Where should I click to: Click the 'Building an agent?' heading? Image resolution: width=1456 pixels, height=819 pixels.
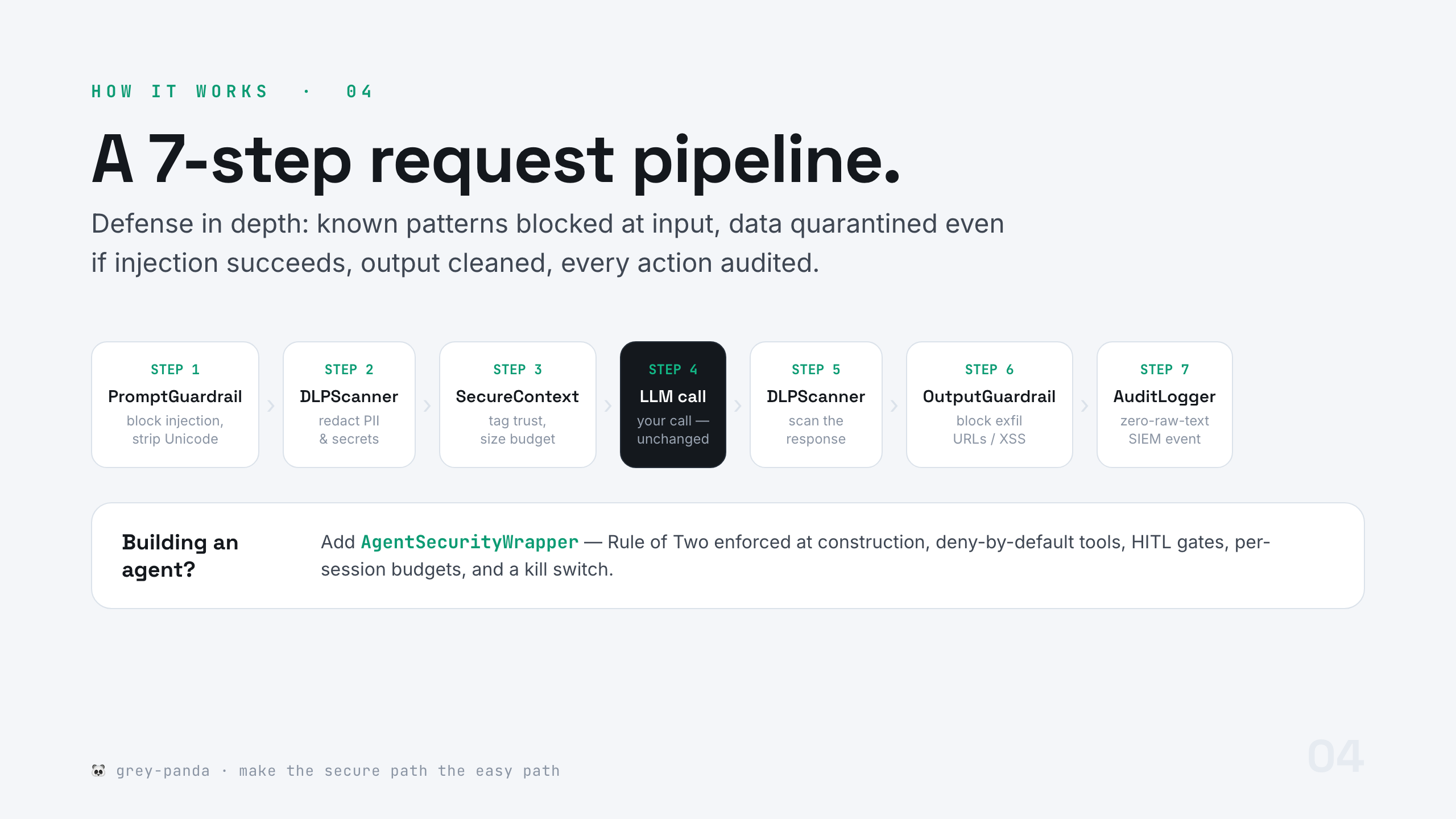(180, 556)
